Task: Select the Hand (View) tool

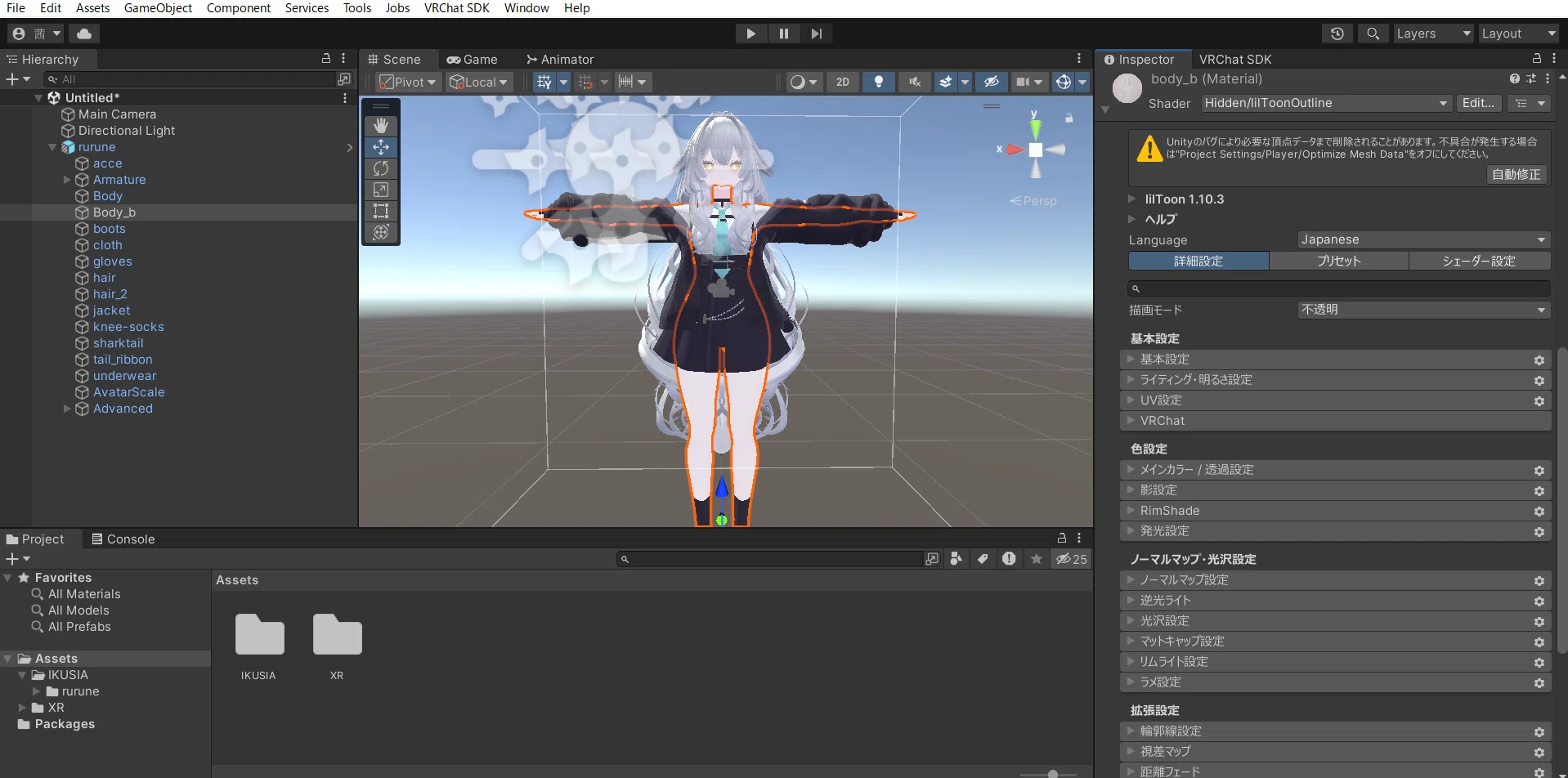Action: (381, 126)
